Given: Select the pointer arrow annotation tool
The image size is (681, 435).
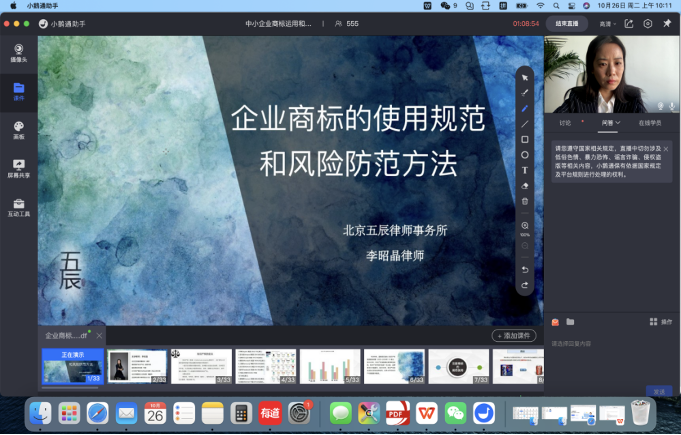Looking at the screenshot, I should [x=525, y=78].
